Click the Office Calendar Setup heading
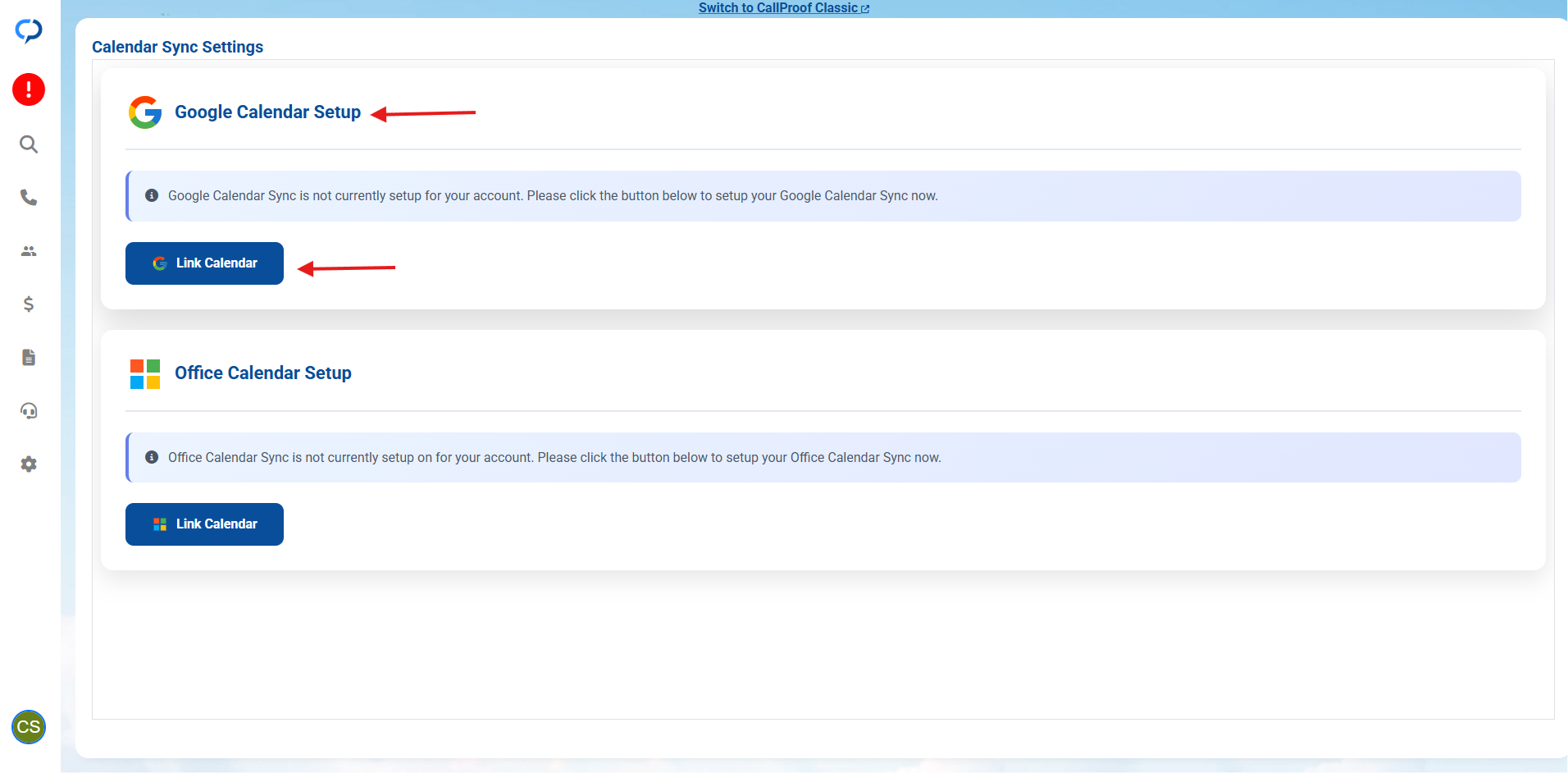1568x773 pixels. pos(262,373)
